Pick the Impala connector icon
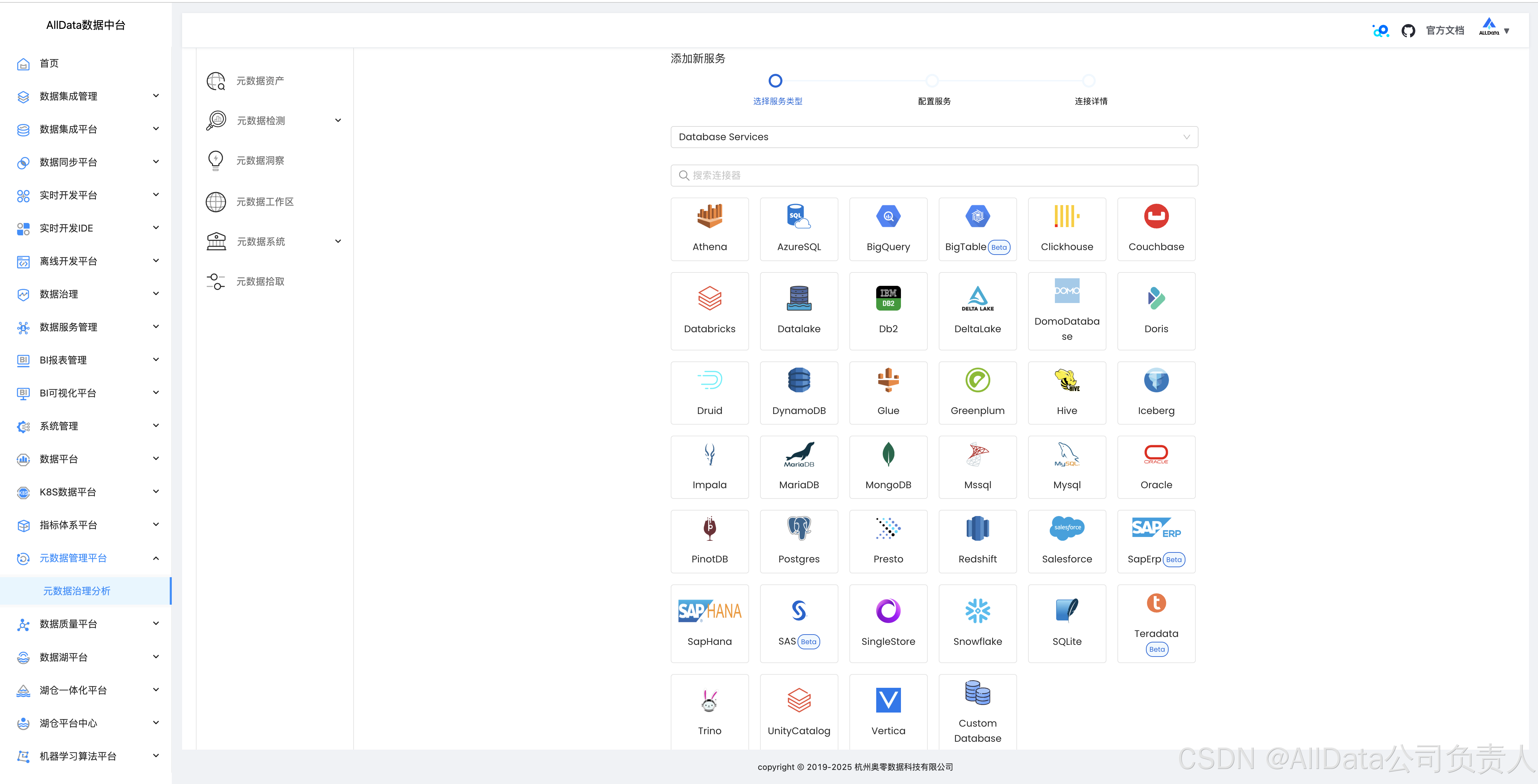The height and width of the screenshot is (784, 1538). pos(709,455)
